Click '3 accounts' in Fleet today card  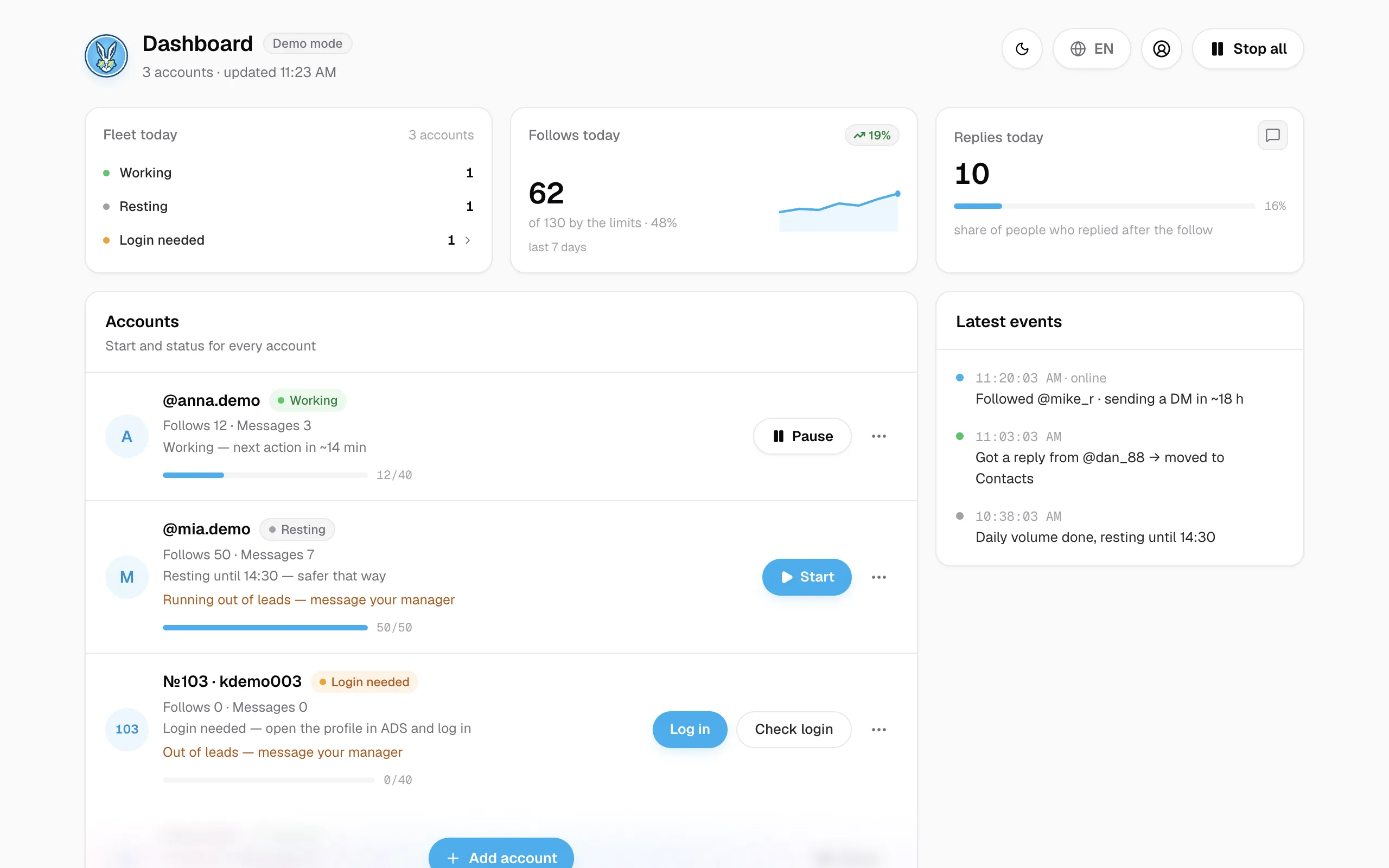click(441, 135)
